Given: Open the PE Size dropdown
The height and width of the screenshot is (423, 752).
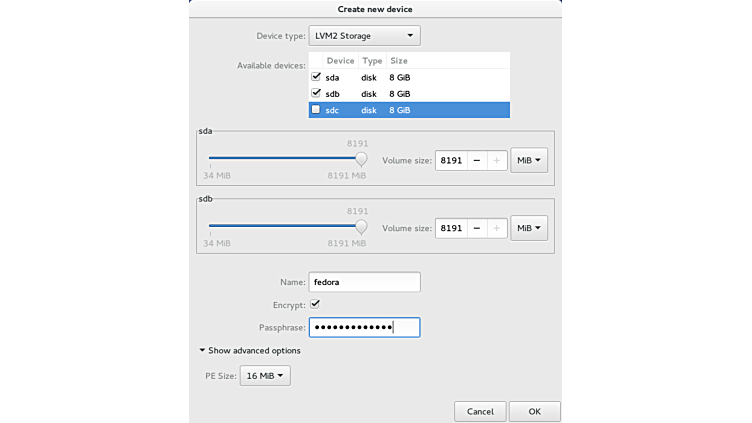Looking at the screenshot, I should click(x=266, y=376).
